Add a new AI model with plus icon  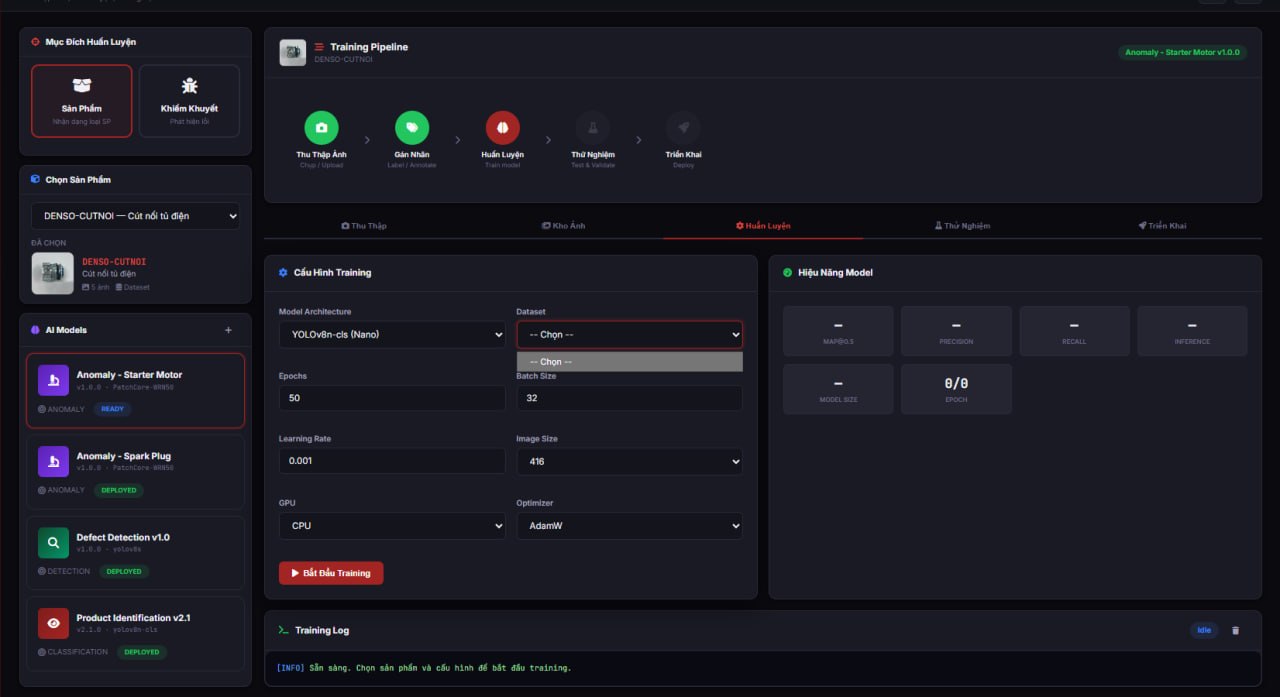click(x=228, y=330)
